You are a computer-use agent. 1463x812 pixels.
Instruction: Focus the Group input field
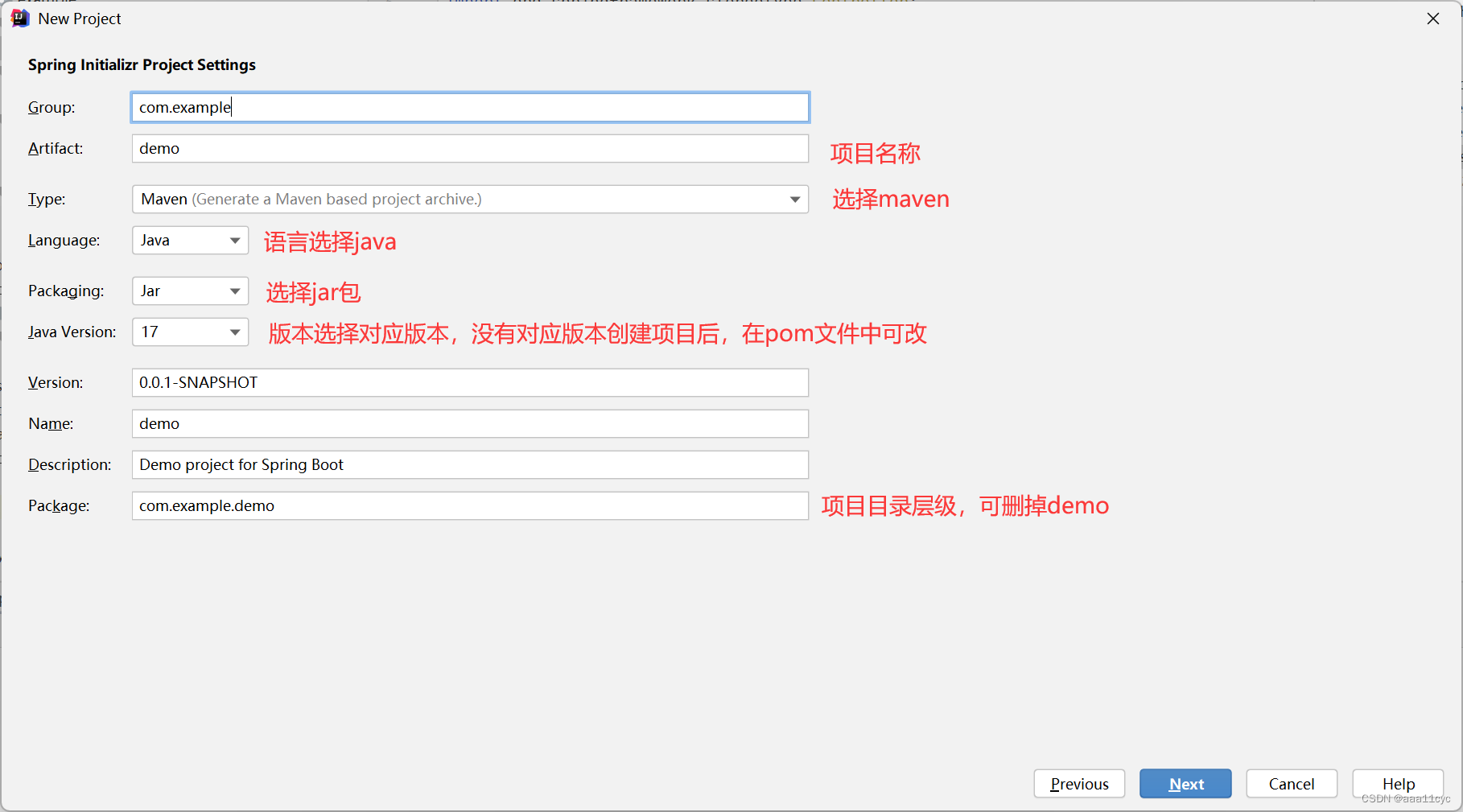470,107
